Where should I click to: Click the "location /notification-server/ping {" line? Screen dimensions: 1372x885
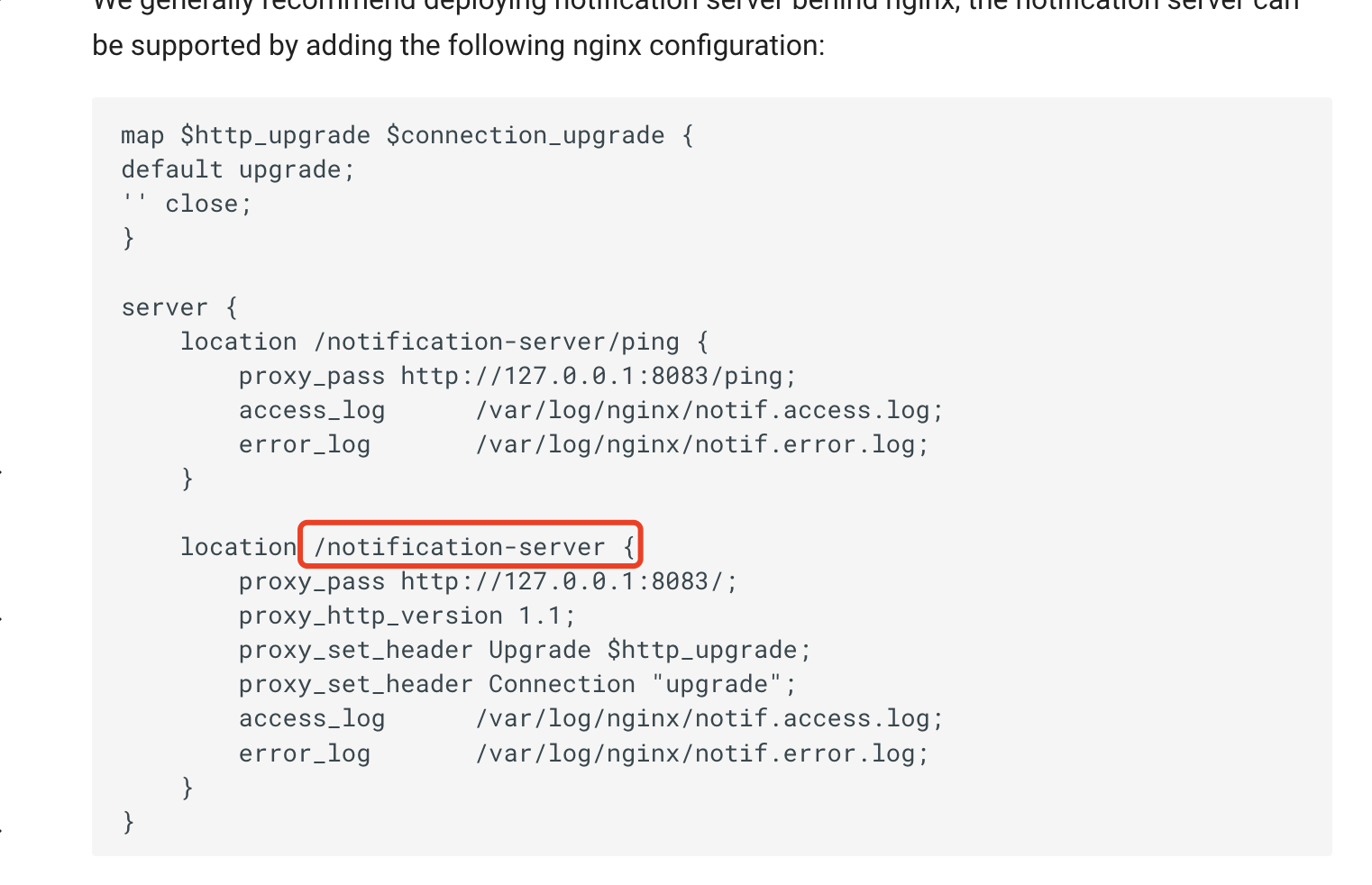444,342
